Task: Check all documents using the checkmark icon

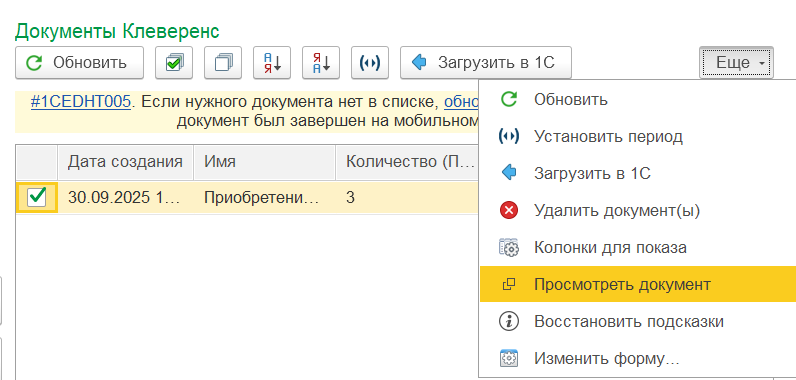Action: [174, 63]
